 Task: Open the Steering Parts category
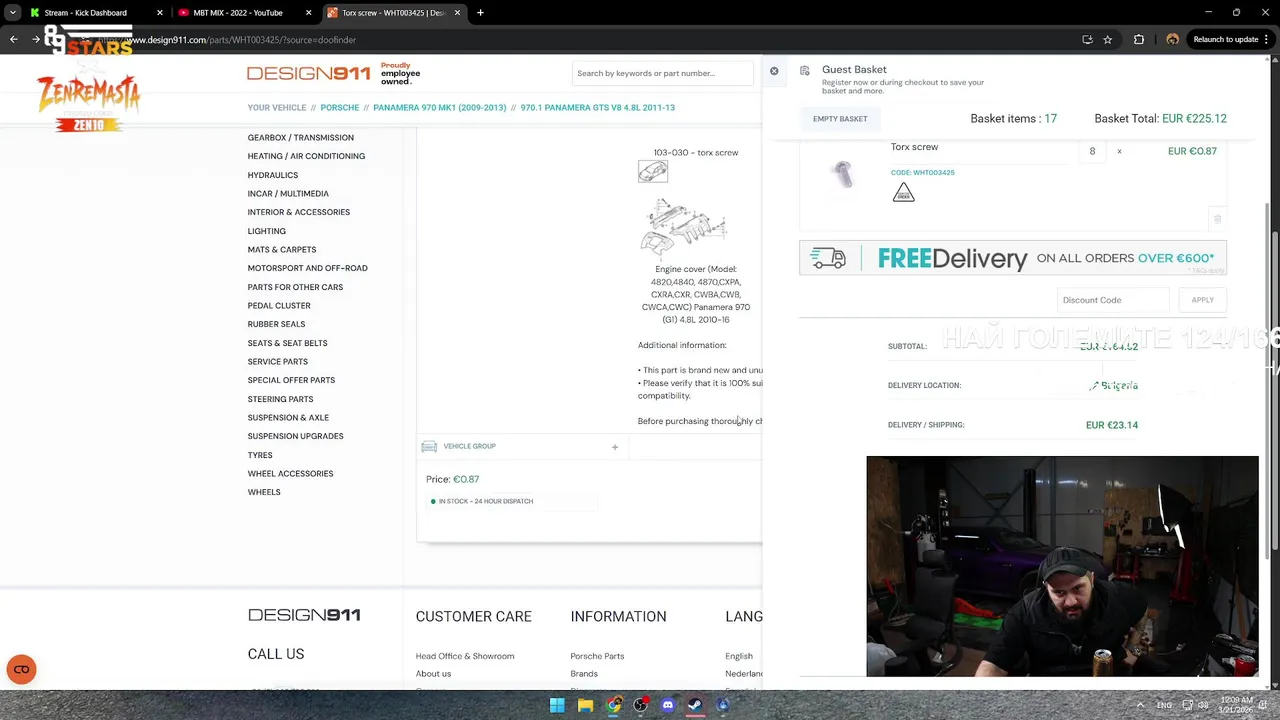click(280, 399)
